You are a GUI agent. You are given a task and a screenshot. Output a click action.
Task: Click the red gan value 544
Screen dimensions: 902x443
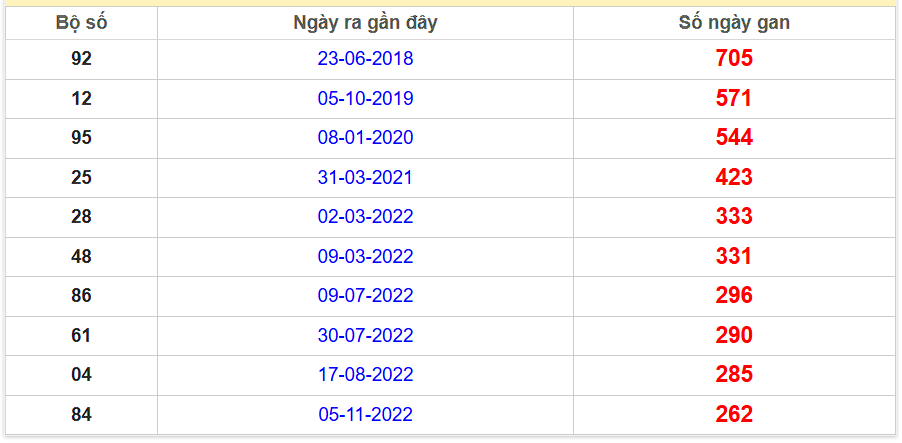pos(734,138)
